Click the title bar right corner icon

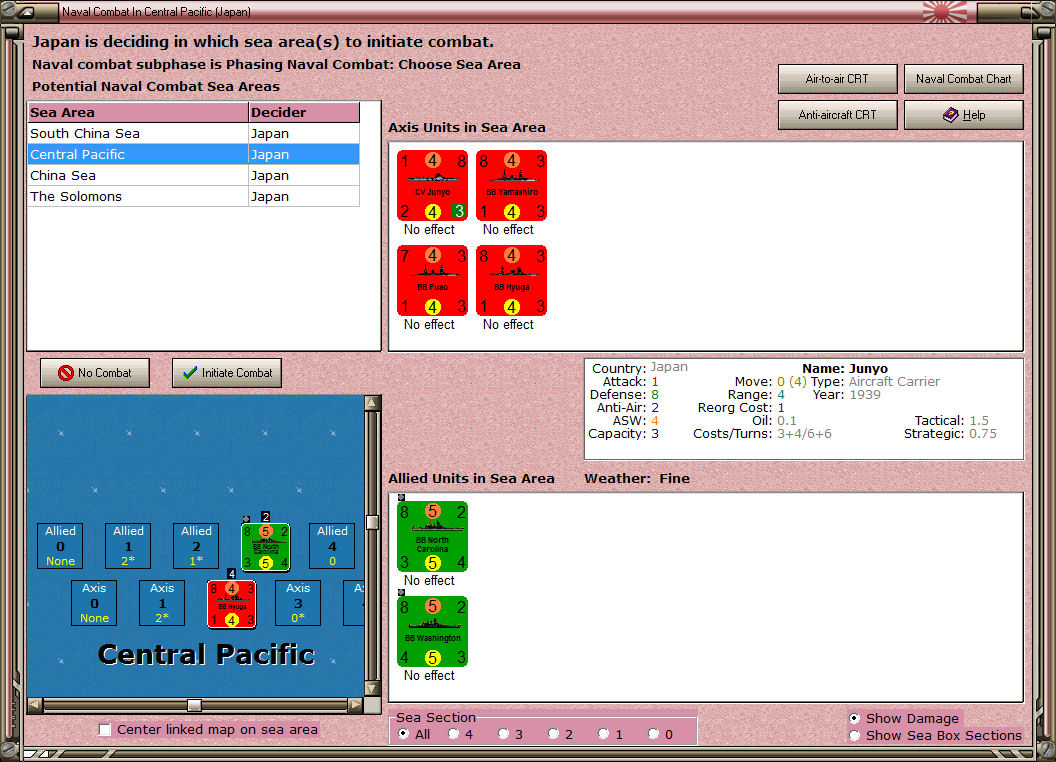(1030, 11)
